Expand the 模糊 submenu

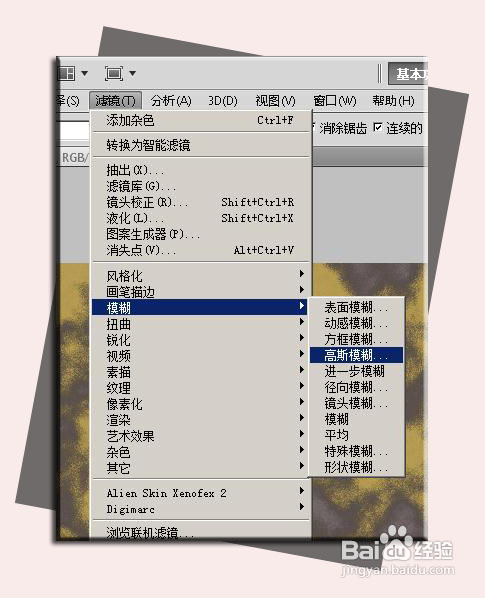(x=200, y=307)
